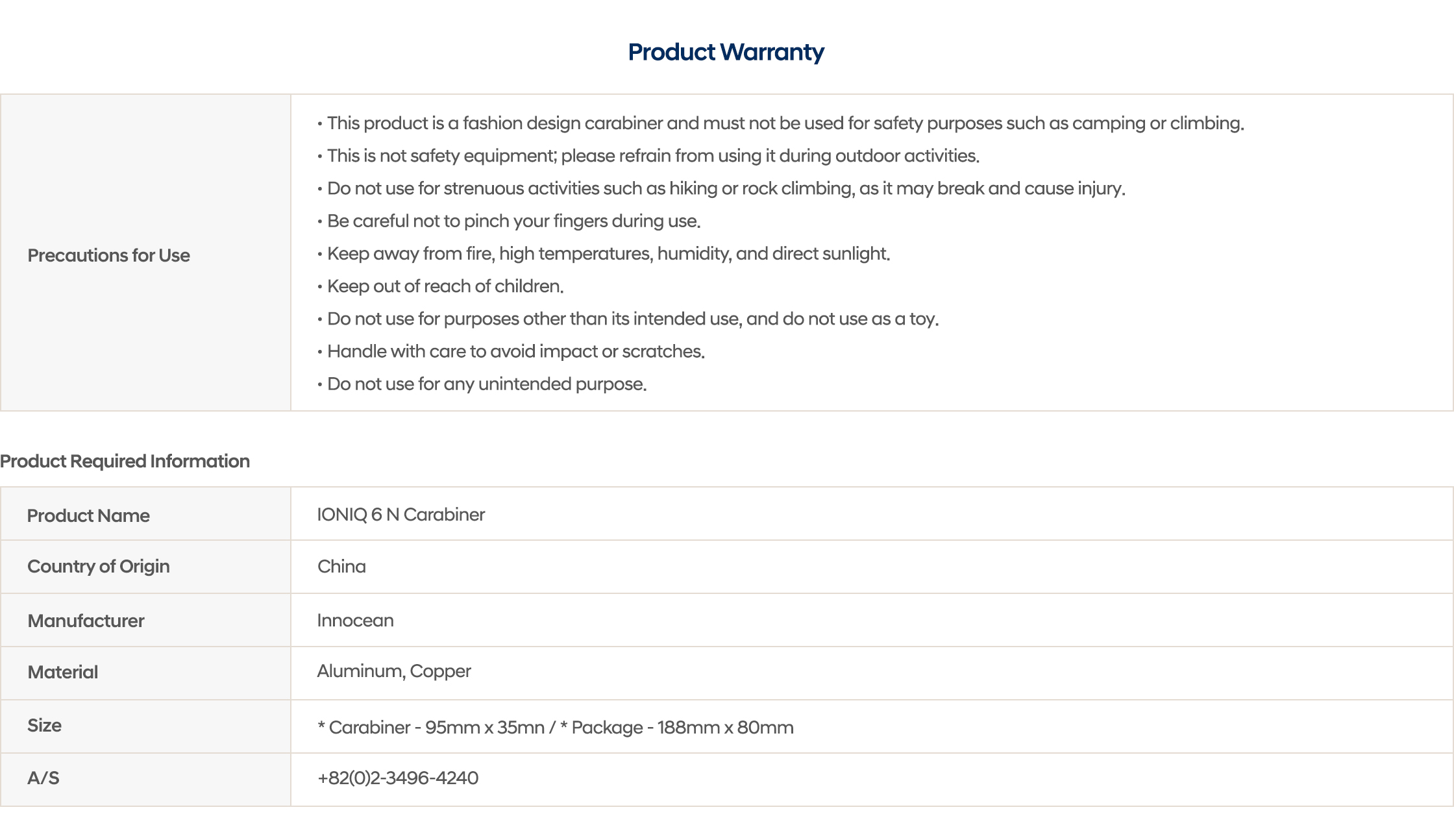The image size is (1454, 840).
Task: Click the IONIQ 6 N Carabiner product name
Action: (400, 514)
